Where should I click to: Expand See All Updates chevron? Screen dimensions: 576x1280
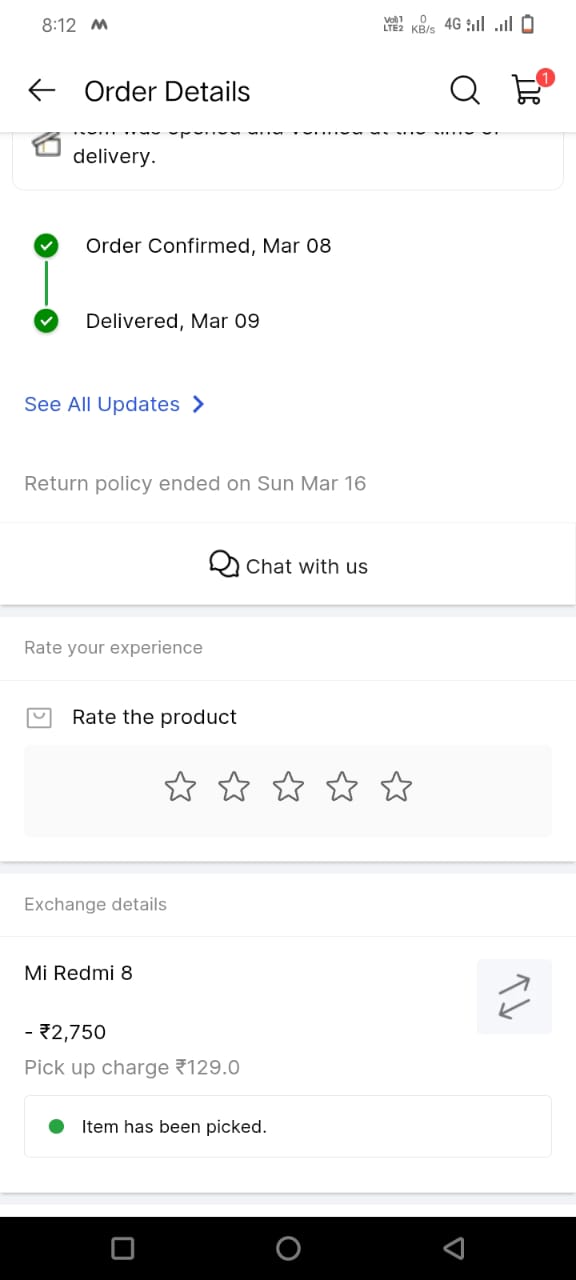(198, 404)
